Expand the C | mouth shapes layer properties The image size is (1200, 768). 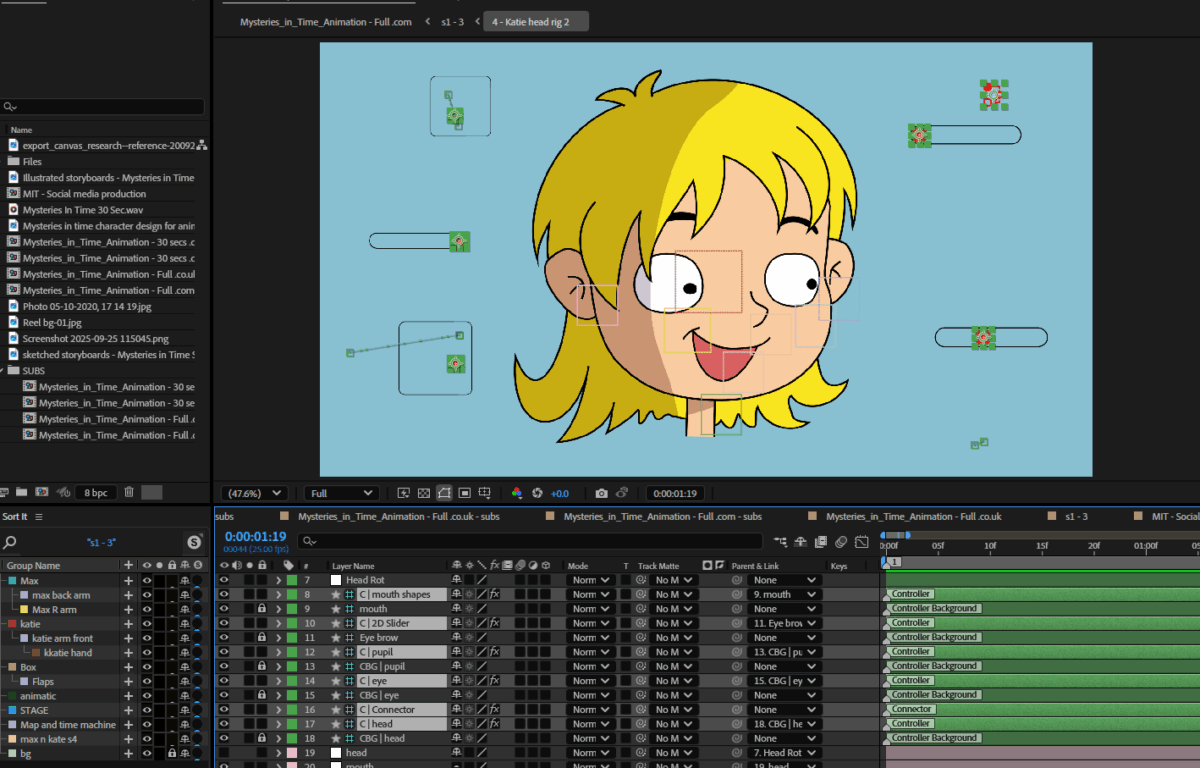click(279, 595)
